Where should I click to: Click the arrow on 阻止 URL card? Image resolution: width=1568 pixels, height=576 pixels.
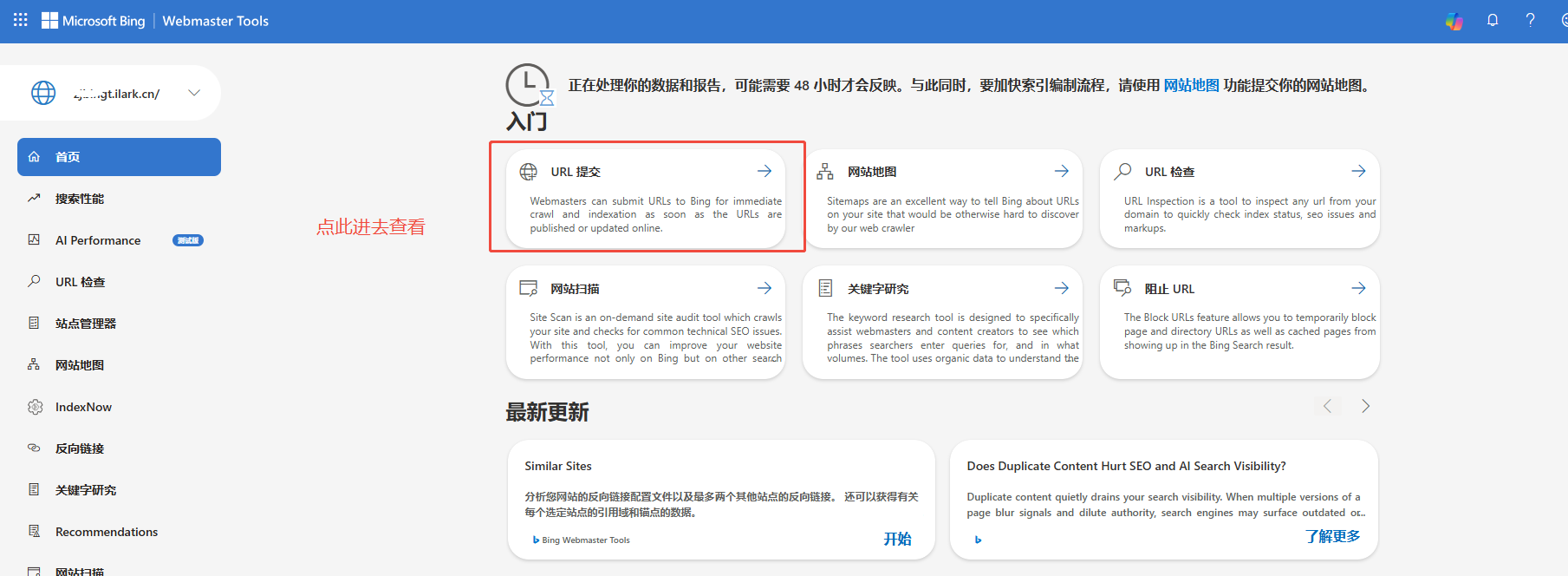(x=1358, y=288)
